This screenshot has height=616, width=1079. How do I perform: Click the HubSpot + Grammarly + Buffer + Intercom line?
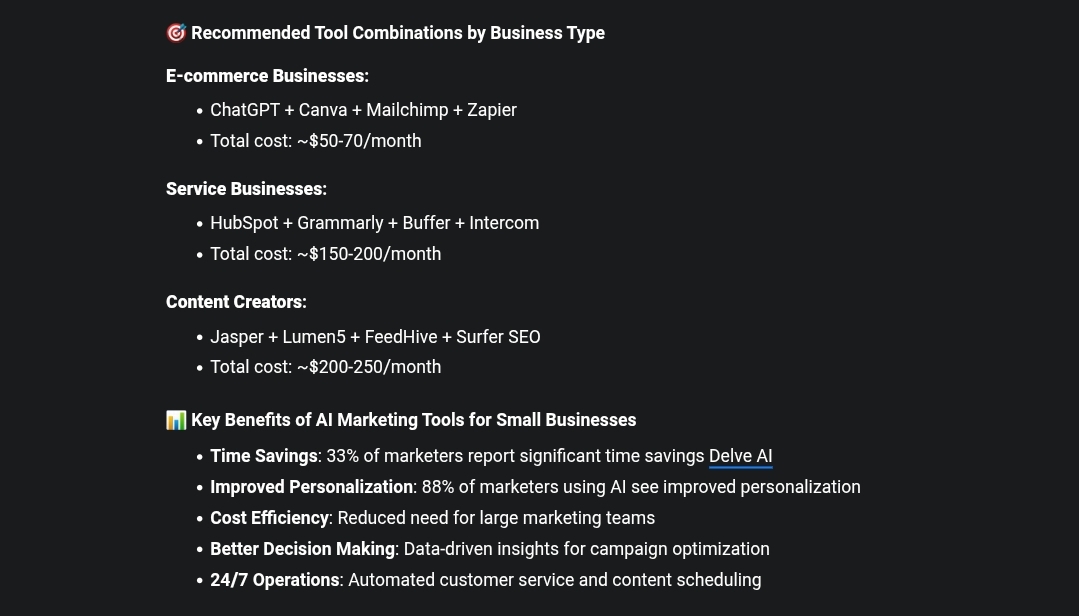374,223
